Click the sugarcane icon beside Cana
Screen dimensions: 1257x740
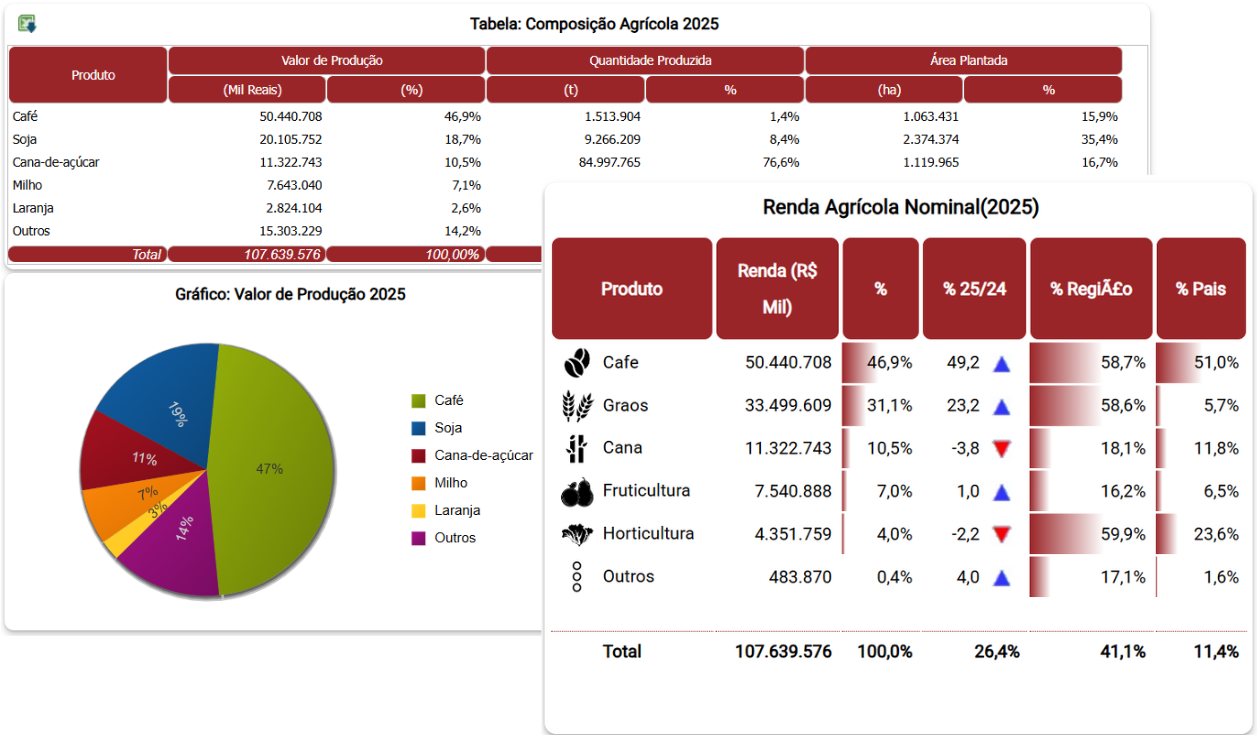(x=576, y=449)
